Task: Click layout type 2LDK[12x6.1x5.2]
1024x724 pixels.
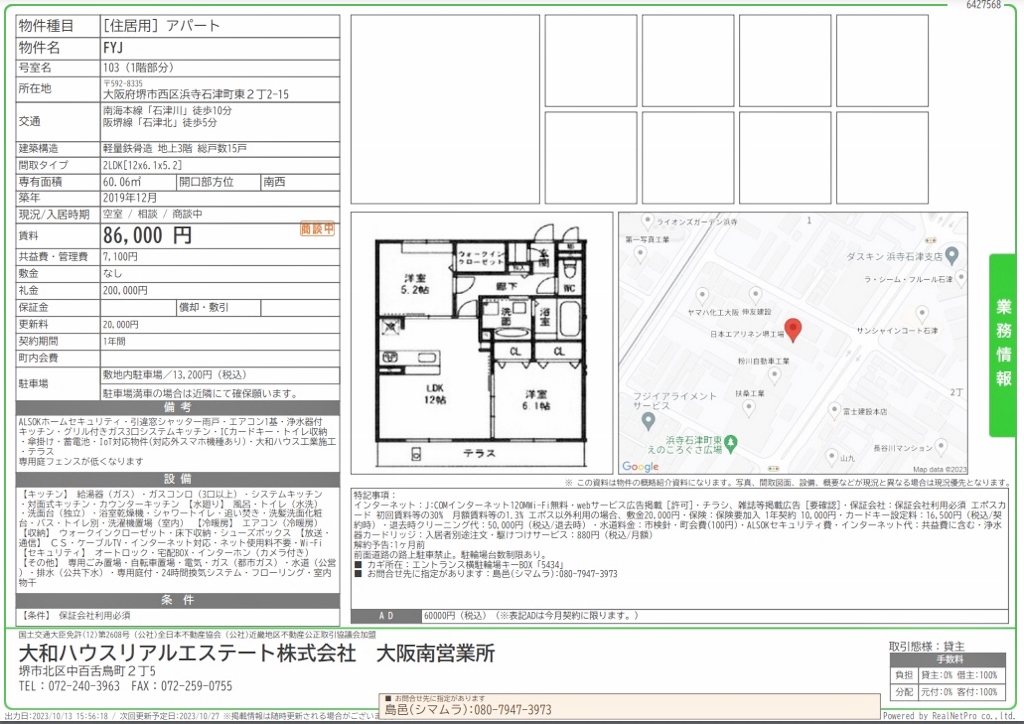Action: tap(142, 165)
